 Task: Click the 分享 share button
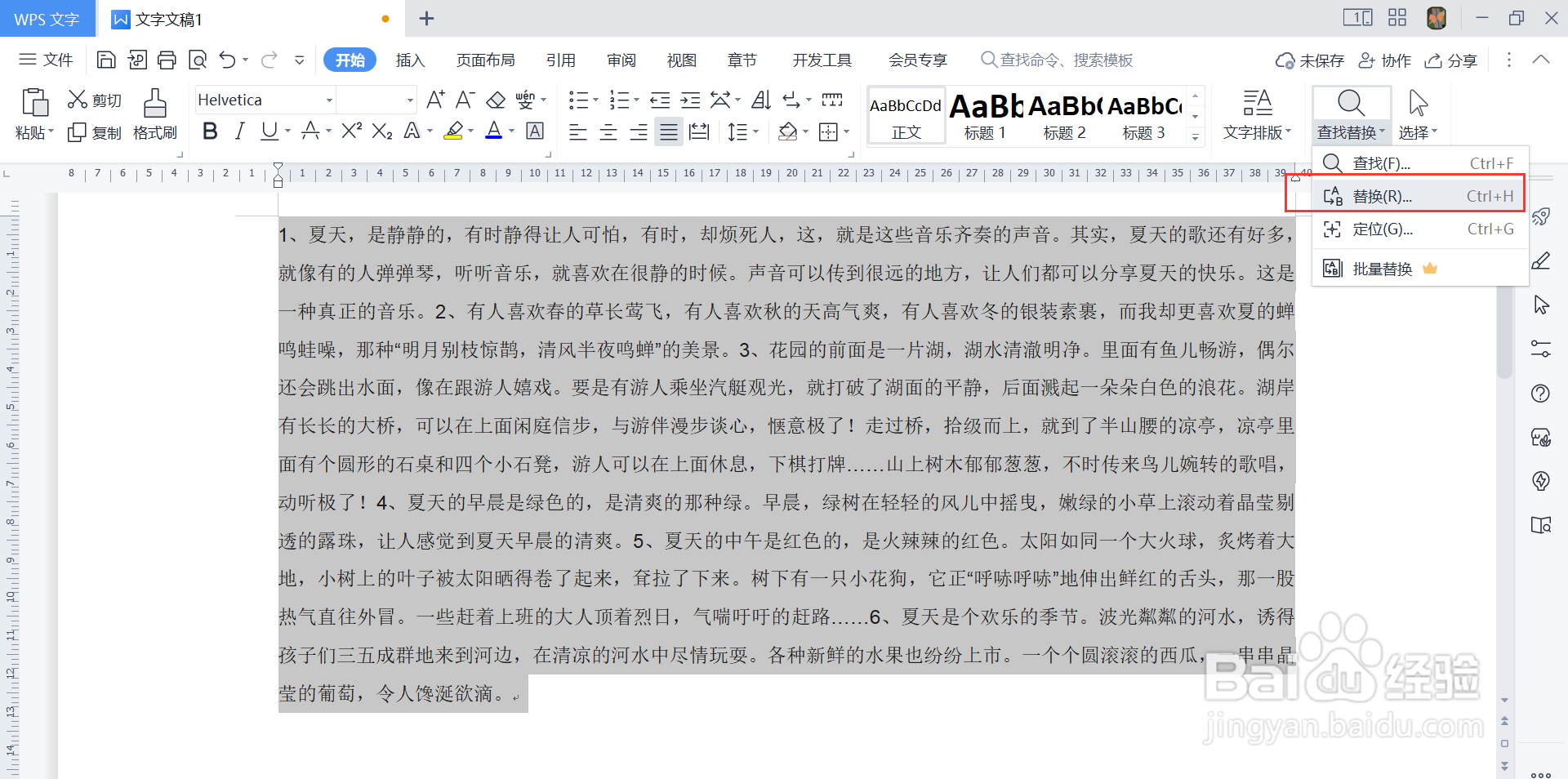pyautogui.click(x=1450, y=60)
